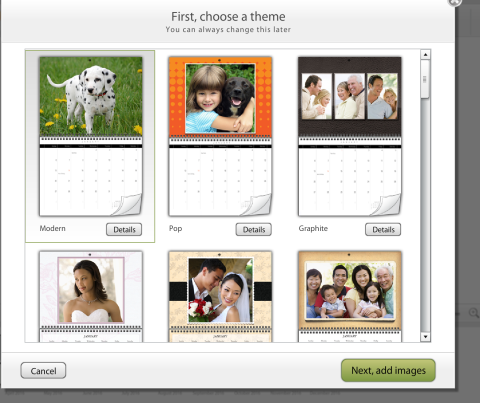Viewport: 480px width, 403px height.
Task: Open Details for the Pop theme
Action: 254,229
